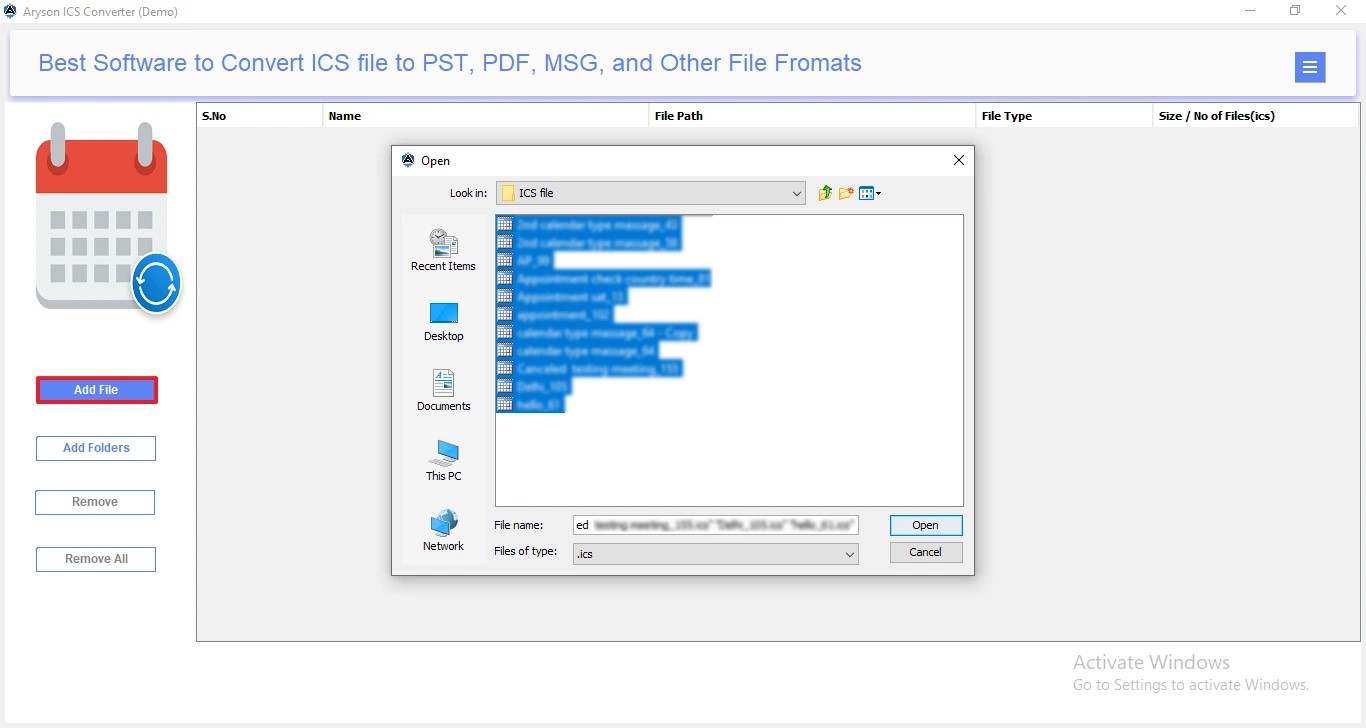This screenshot has width=1366, height=728.
Task: Open the hamburger menu in the header
Action: [x=1310, y=67]
